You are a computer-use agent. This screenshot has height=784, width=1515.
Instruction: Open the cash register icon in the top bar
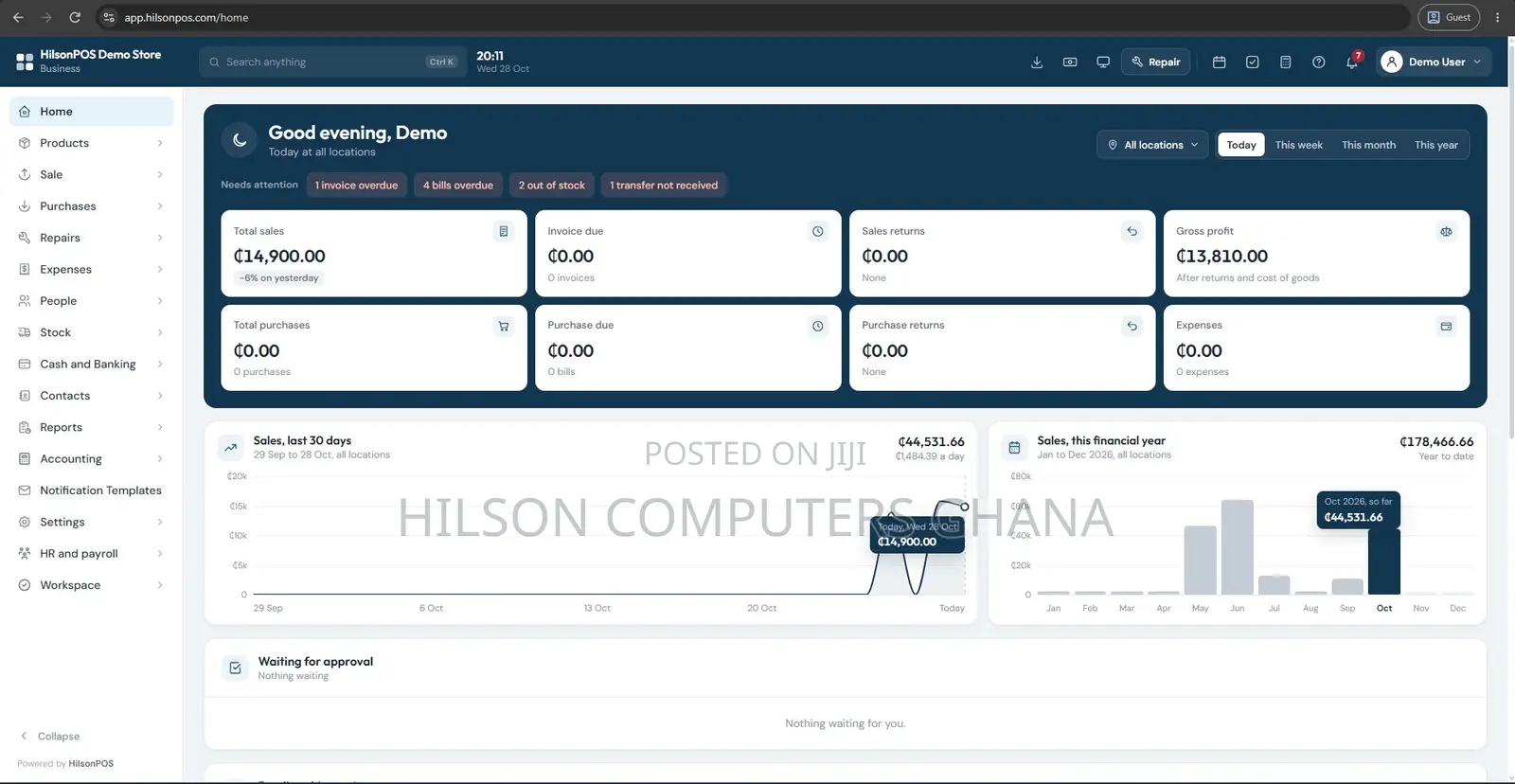(x=1070, y=62)
